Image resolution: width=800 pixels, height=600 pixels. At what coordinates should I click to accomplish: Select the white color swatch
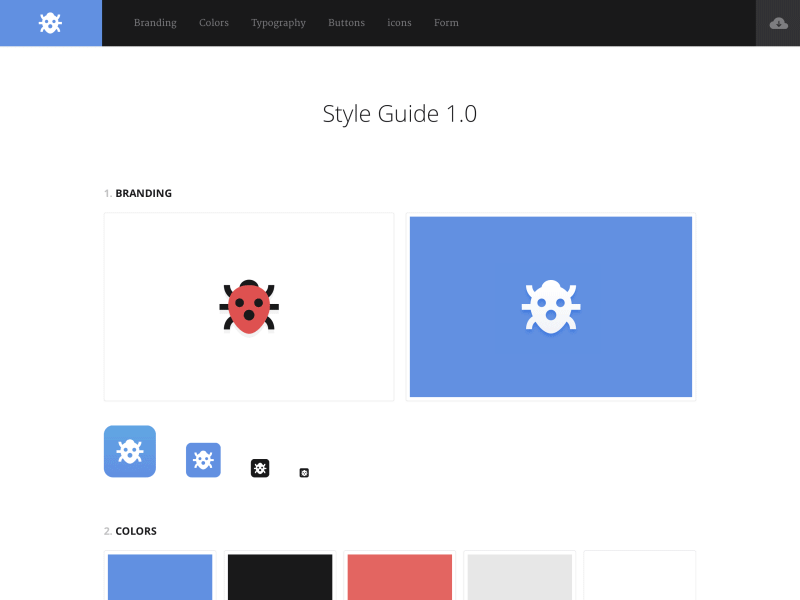coord(640,577)
